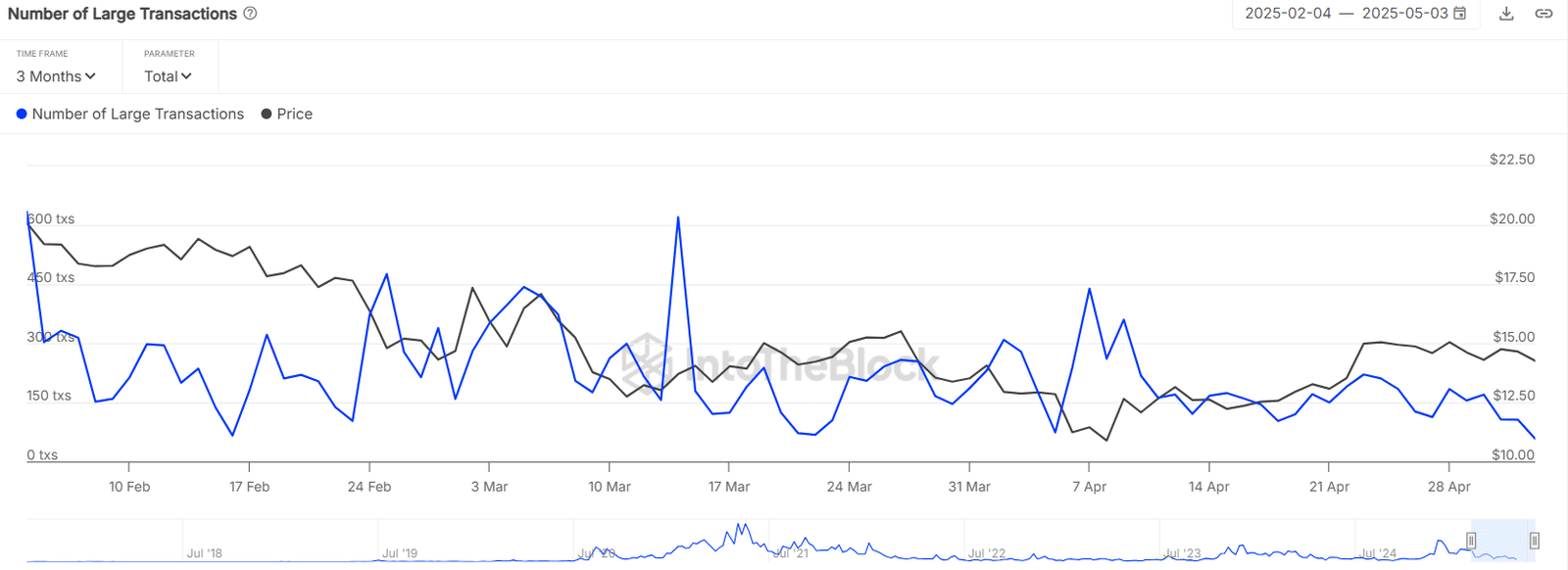Click the 17 Mar axis marker
This screenshot has height=570, width=1568.
tap(728, 487)
